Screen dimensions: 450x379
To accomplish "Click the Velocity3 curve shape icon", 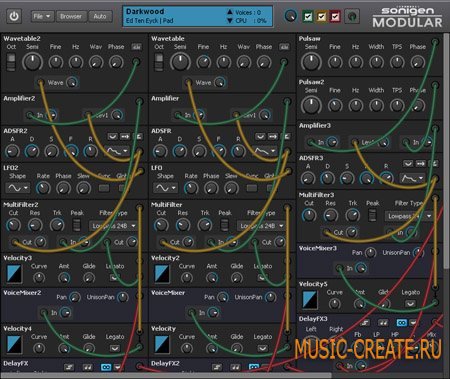I will (x=14, y=274).
